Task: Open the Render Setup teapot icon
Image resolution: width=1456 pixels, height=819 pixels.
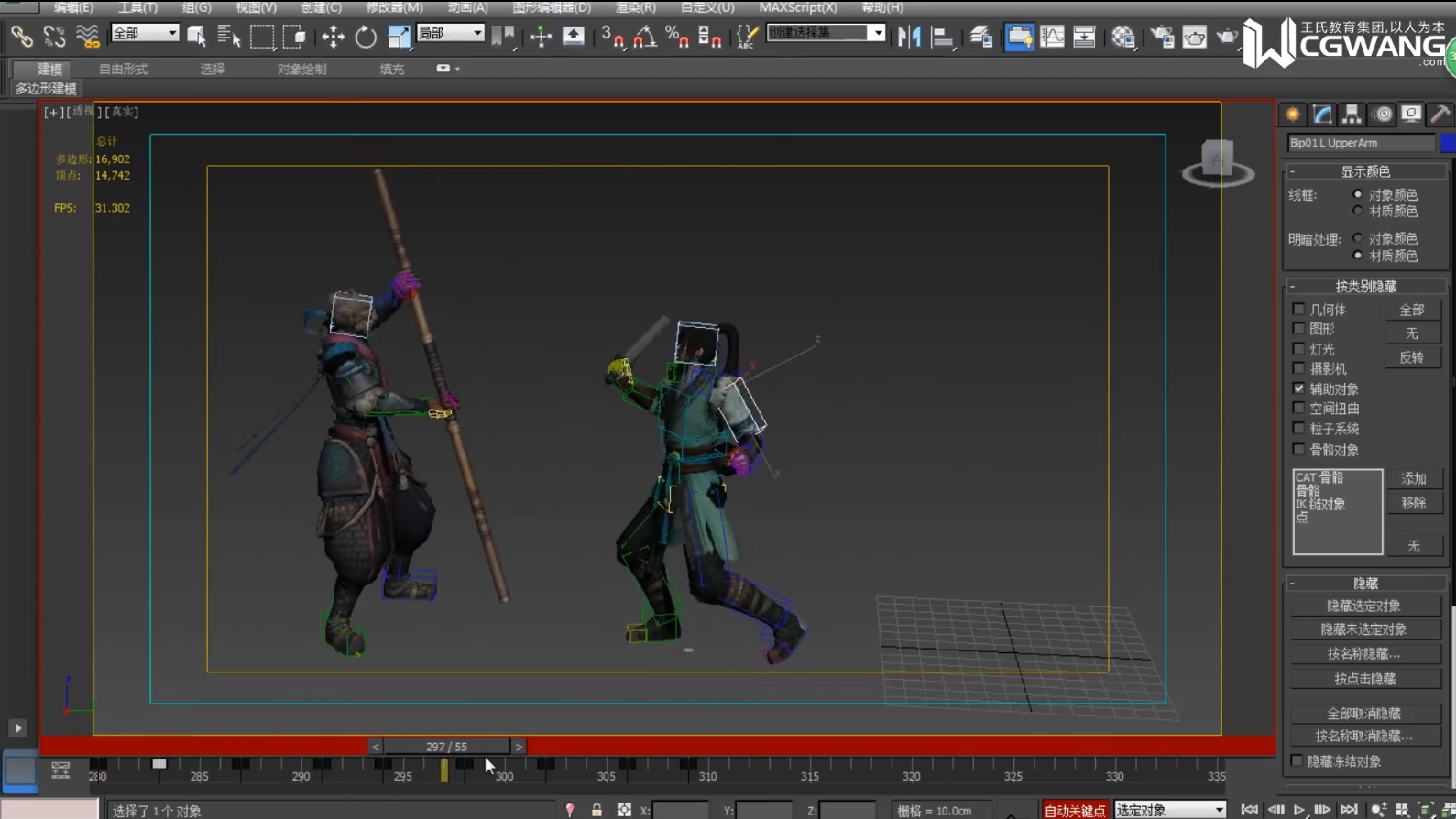Action: [1162, 37]
